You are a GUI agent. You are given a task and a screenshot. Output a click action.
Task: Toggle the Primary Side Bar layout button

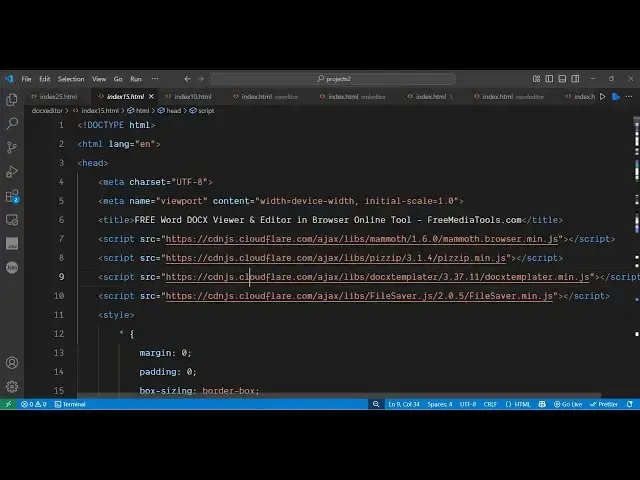549,79
